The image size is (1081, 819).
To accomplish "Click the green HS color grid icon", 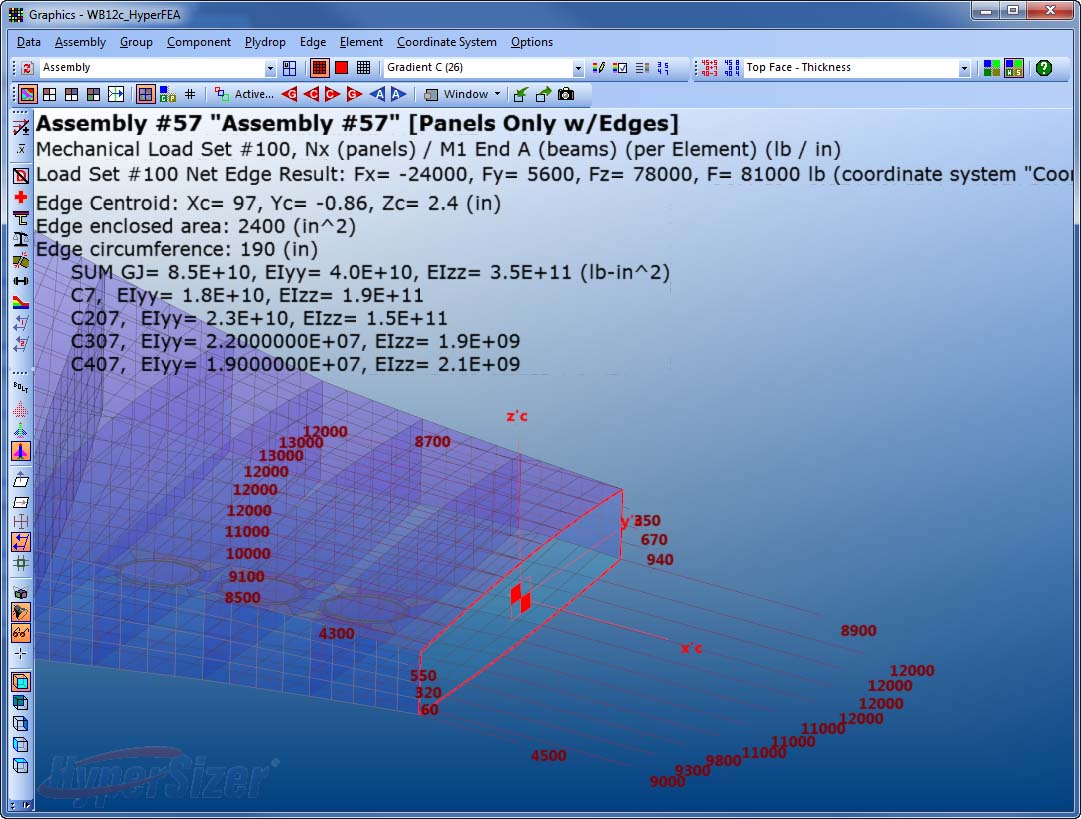I will [1013, 68].
